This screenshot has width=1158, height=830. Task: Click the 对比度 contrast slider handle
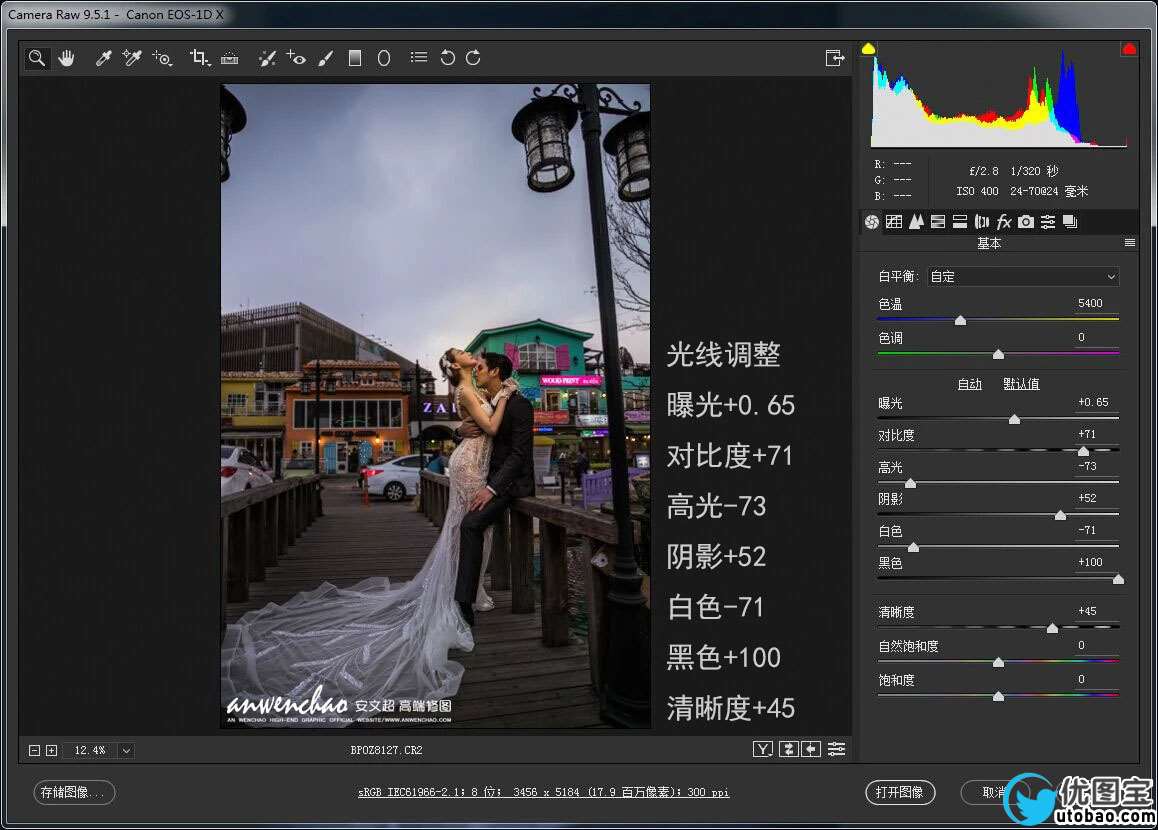(x=1083, y=451)
